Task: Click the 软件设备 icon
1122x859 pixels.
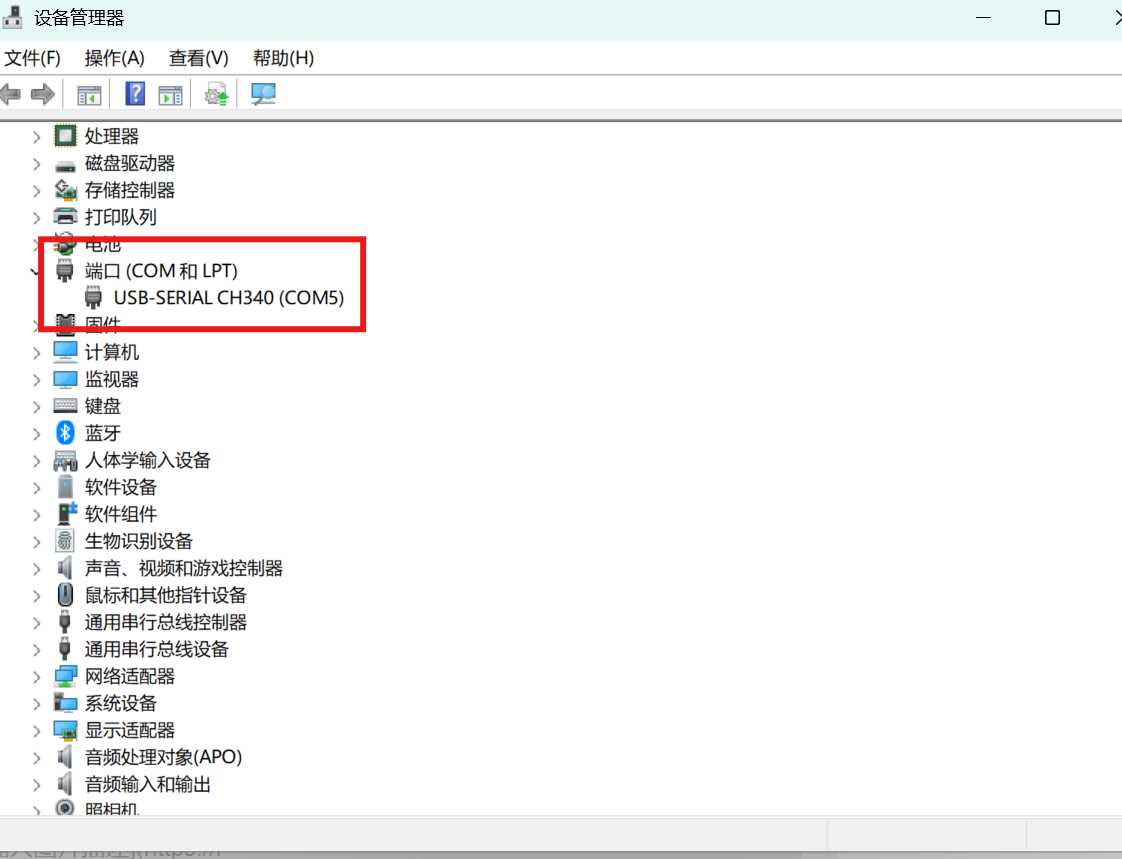Action: tap(65, 487)
